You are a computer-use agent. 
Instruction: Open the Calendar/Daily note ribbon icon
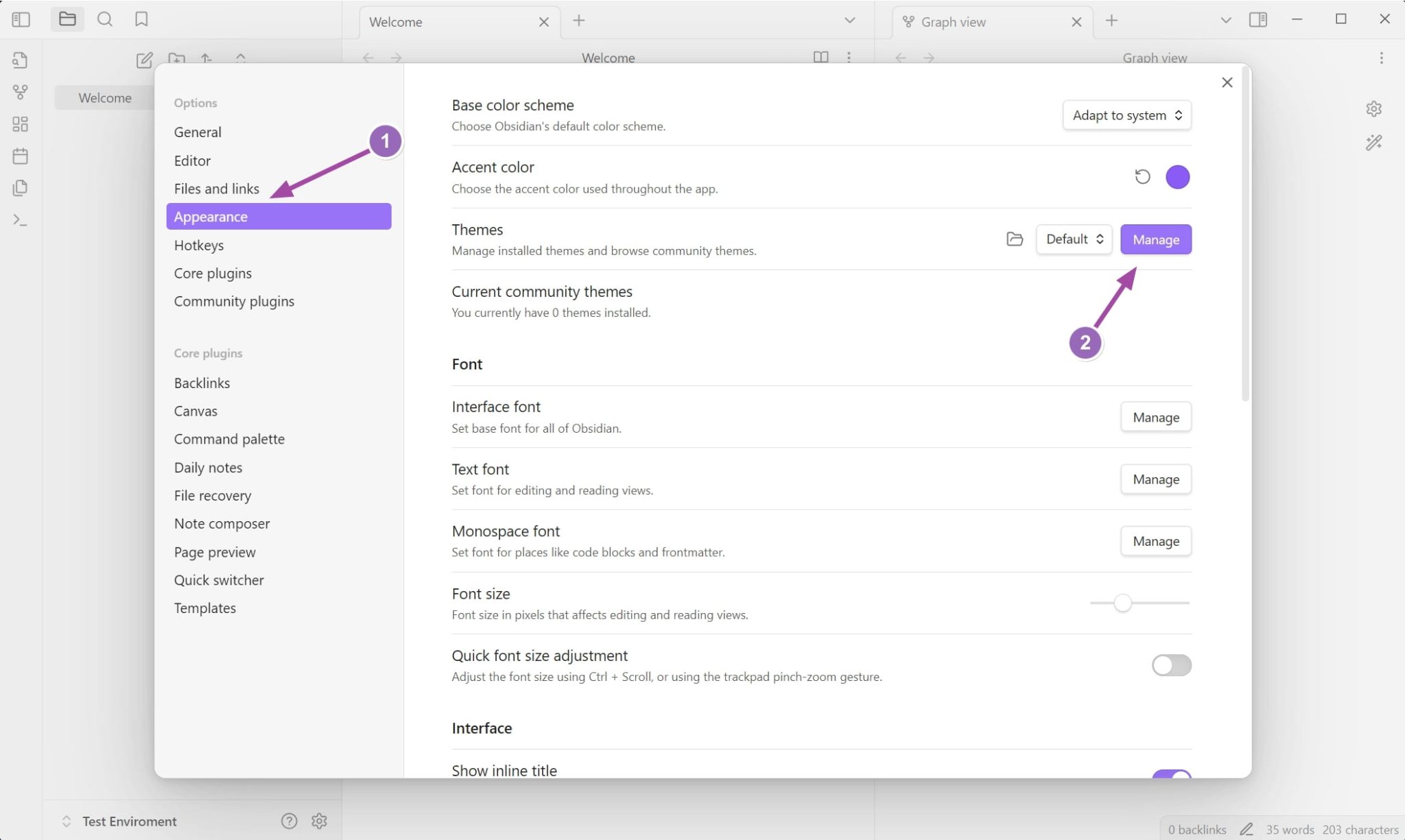pos(20,156)
